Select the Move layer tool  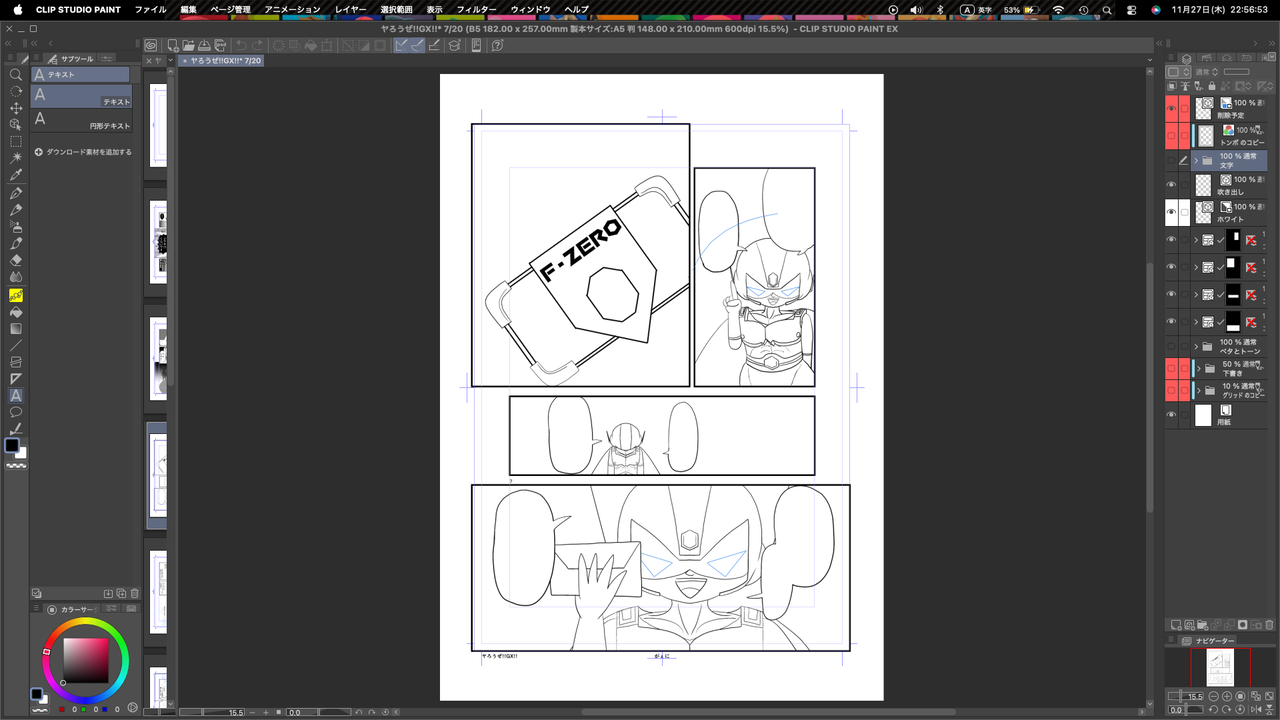point(16,108)
